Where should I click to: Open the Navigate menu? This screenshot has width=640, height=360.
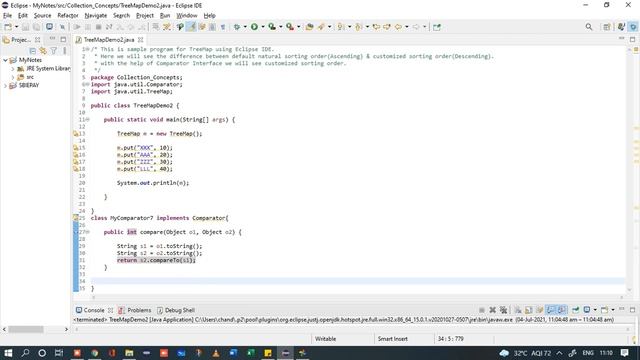(x=96, y=16)
